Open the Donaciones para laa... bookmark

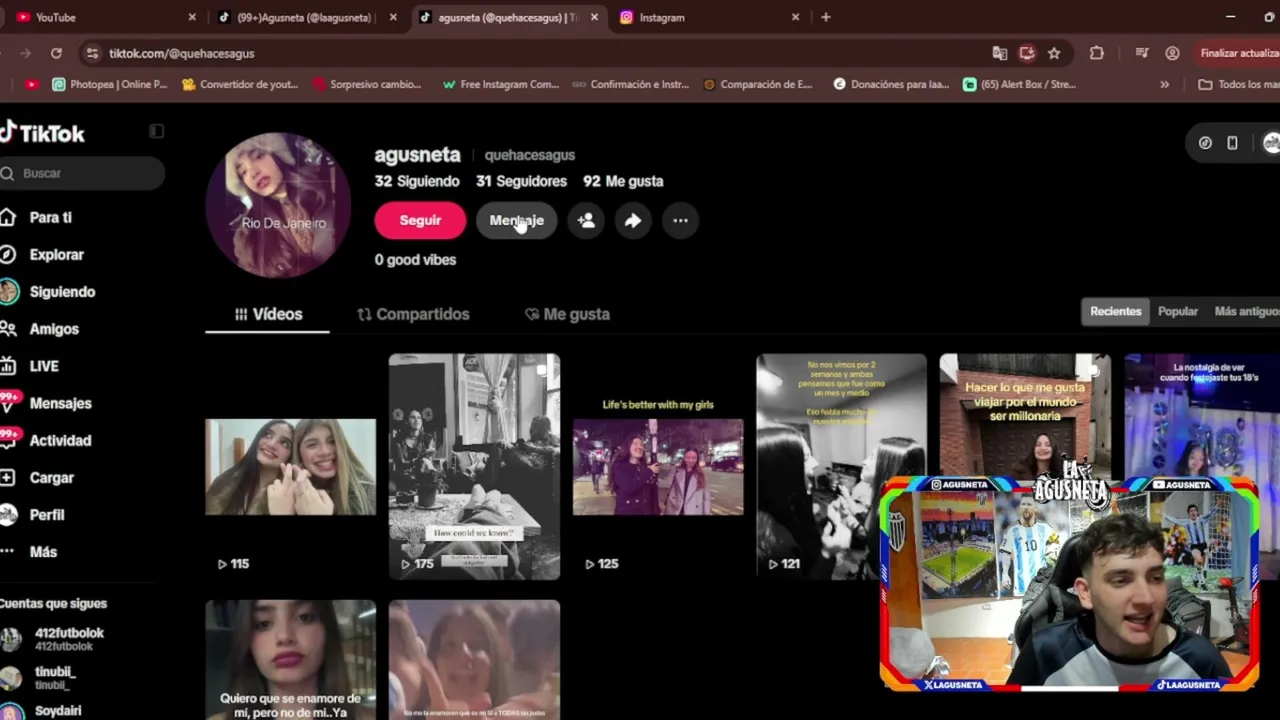click(x=891, y=85)
